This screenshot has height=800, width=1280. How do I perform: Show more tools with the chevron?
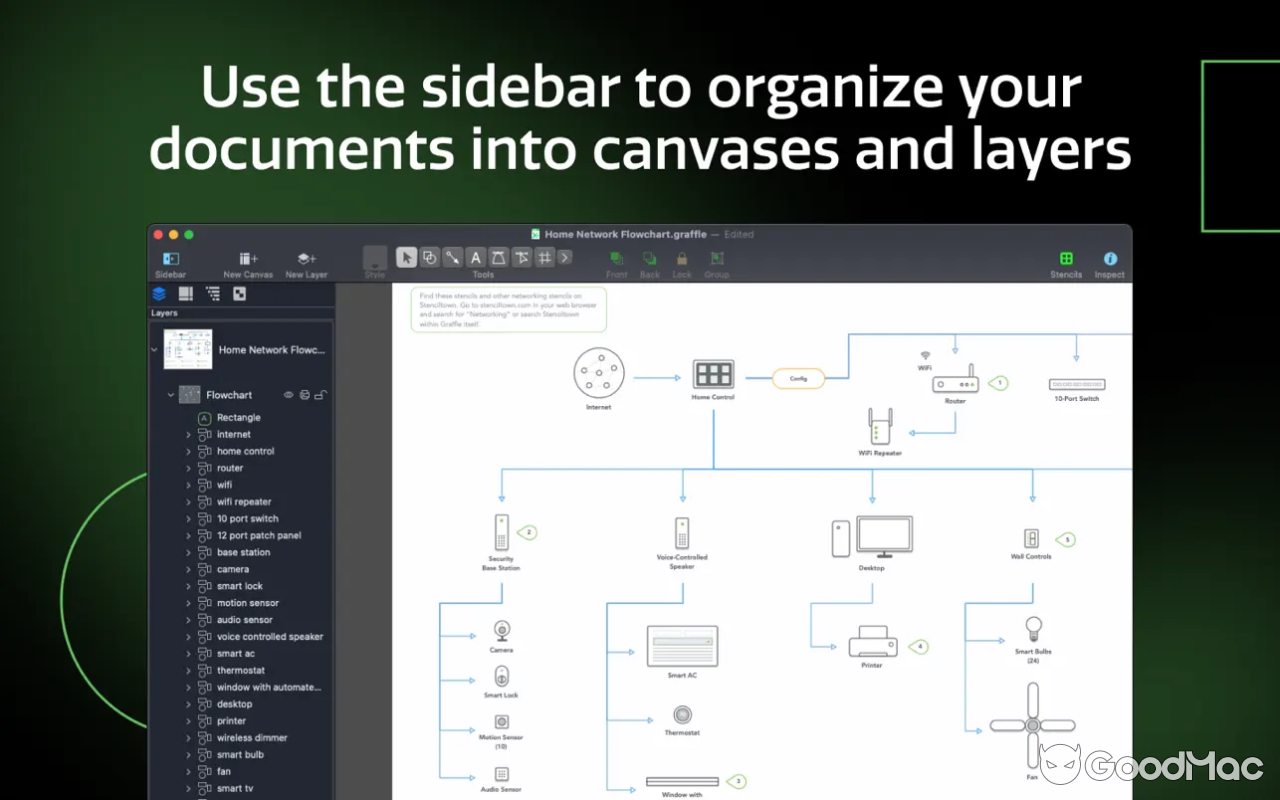click(565, 257)
